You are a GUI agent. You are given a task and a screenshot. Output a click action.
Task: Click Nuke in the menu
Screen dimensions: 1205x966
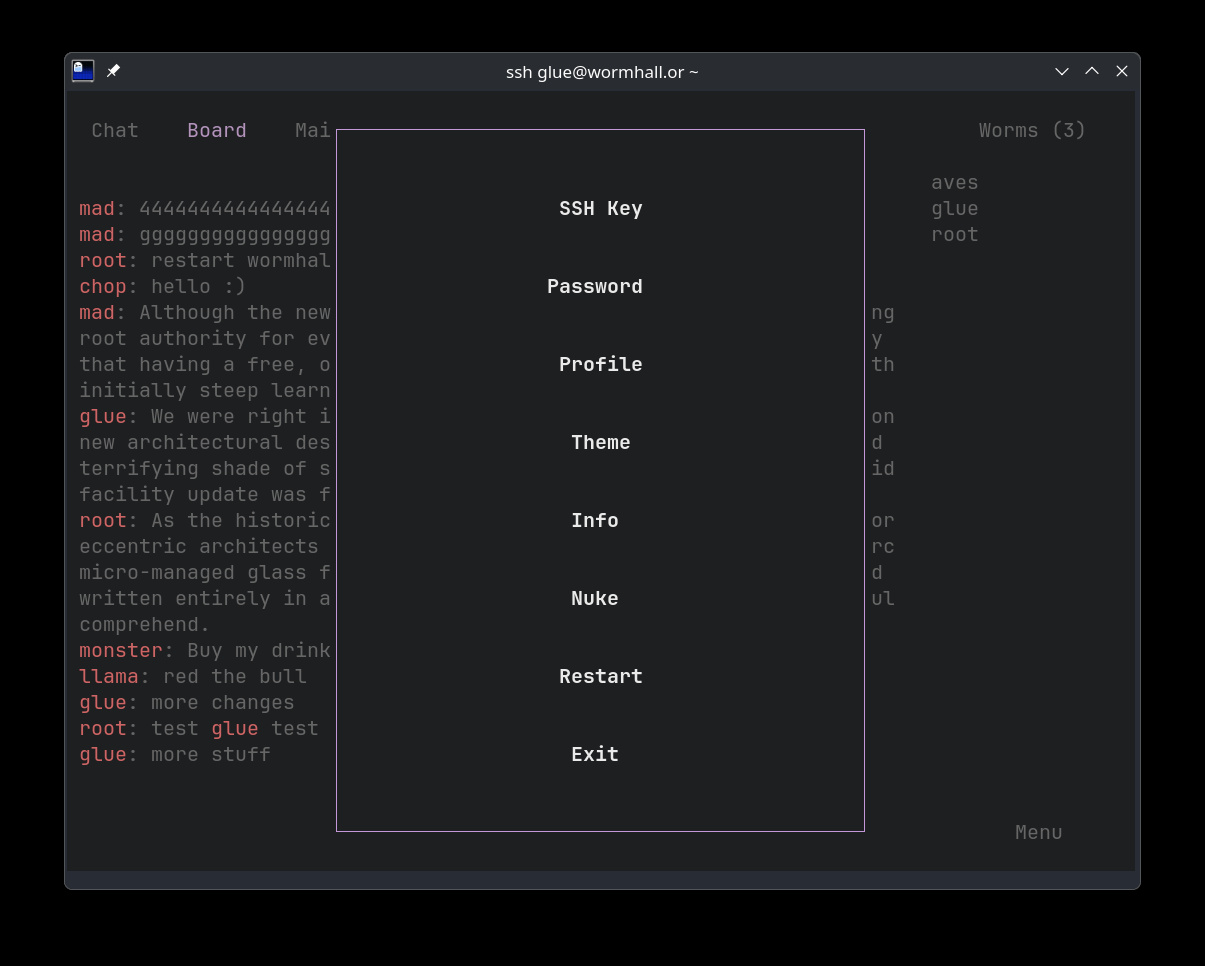pyautogui.click(x=594, y=598)
